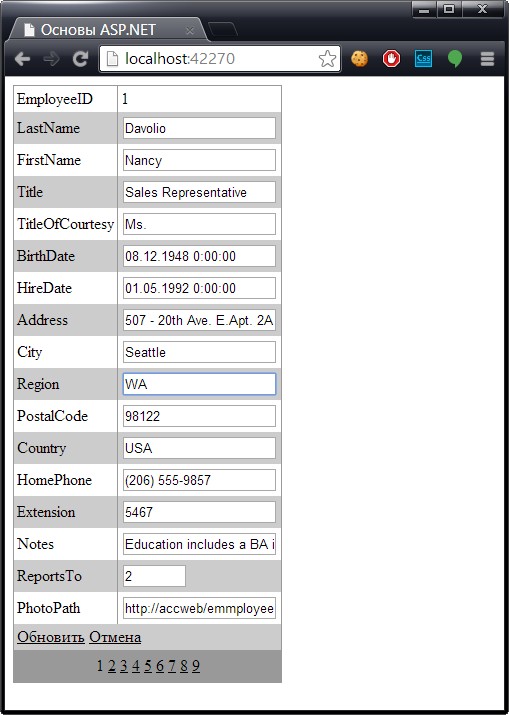Click the PostalCode field 98122

pos(199,416)
